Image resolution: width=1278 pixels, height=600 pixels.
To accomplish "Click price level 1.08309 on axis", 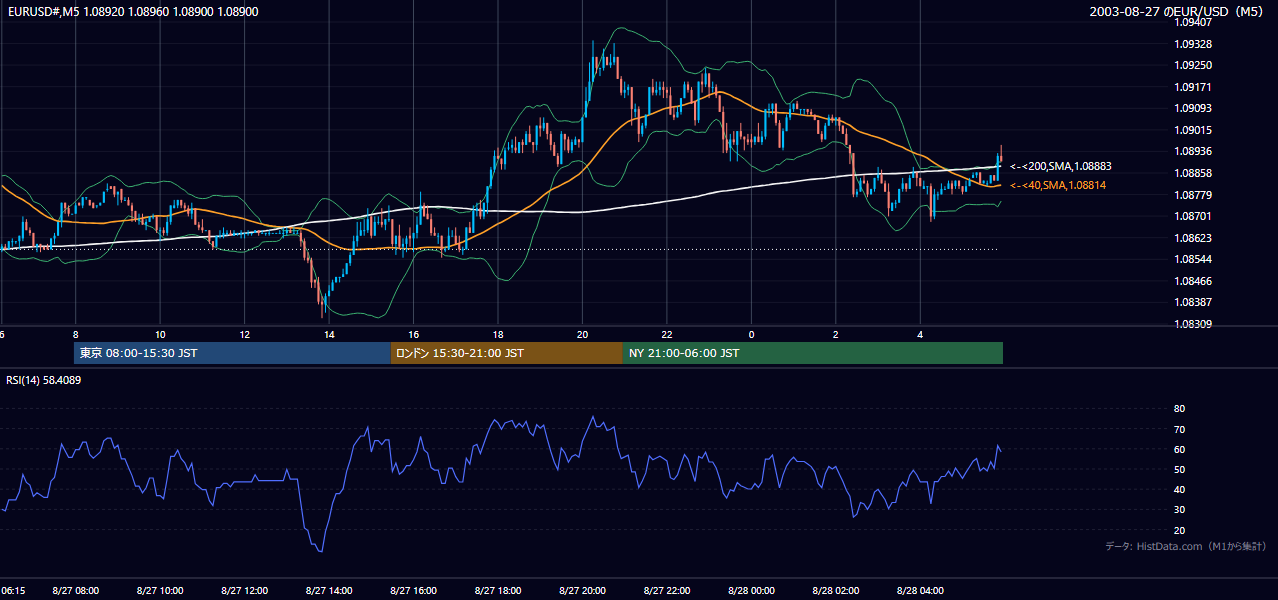I will (x=1192, y=324).
